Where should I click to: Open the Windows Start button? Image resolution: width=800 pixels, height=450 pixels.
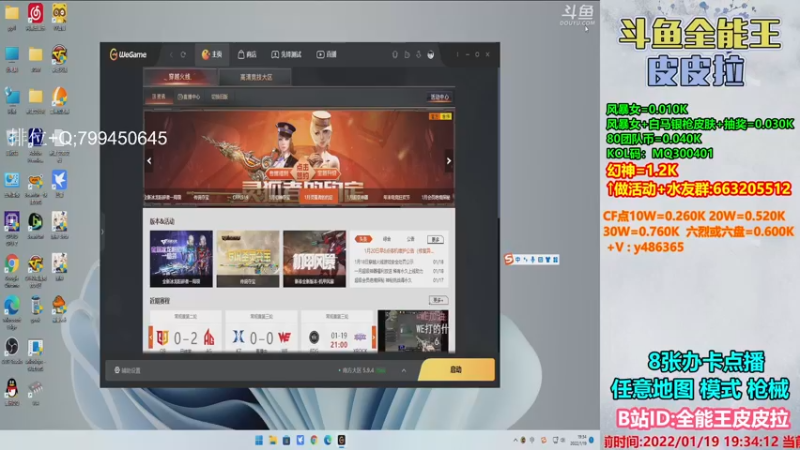[x=259, y=440]
